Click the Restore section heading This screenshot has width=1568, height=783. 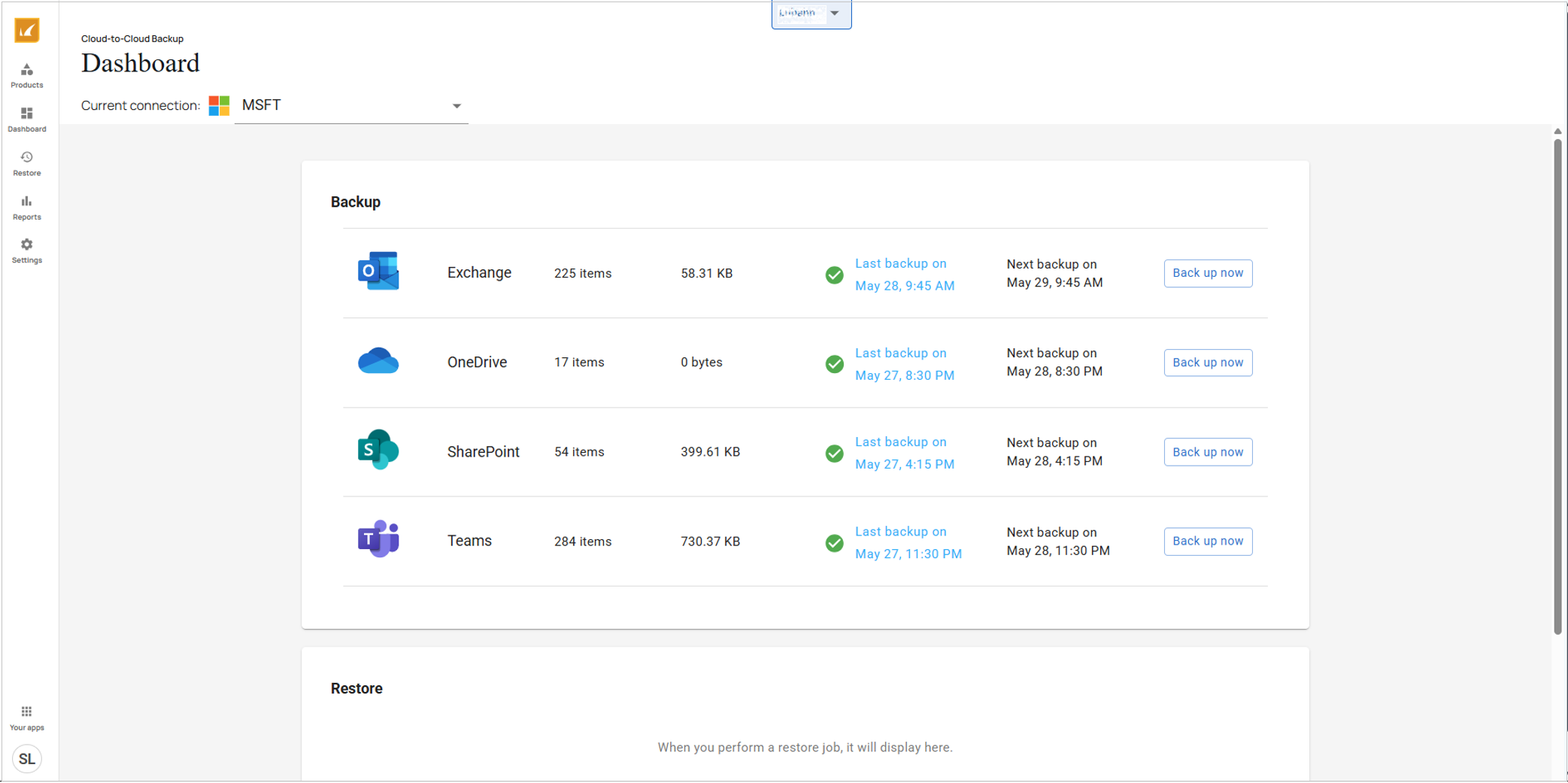[x=356, y=688]
